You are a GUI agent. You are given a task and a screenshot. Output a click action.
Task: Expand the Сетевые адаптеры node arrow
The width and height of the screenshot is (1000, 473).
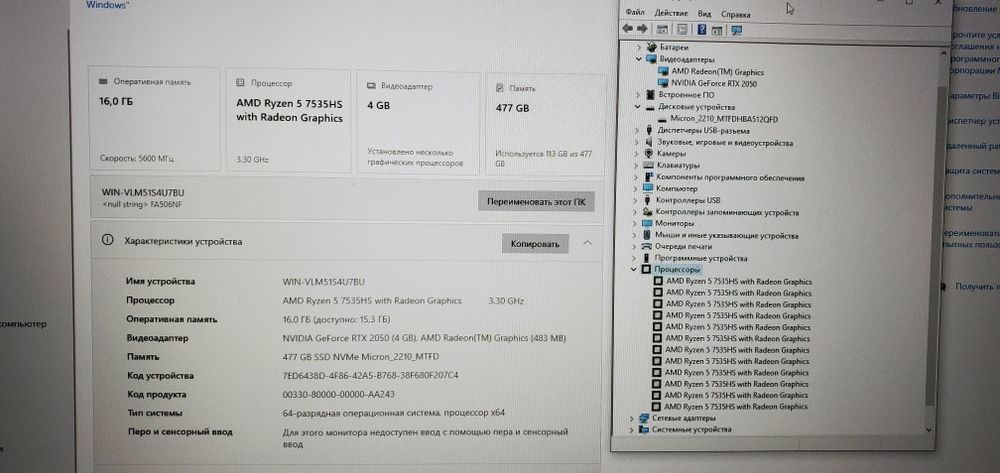(x=632, y=419)
